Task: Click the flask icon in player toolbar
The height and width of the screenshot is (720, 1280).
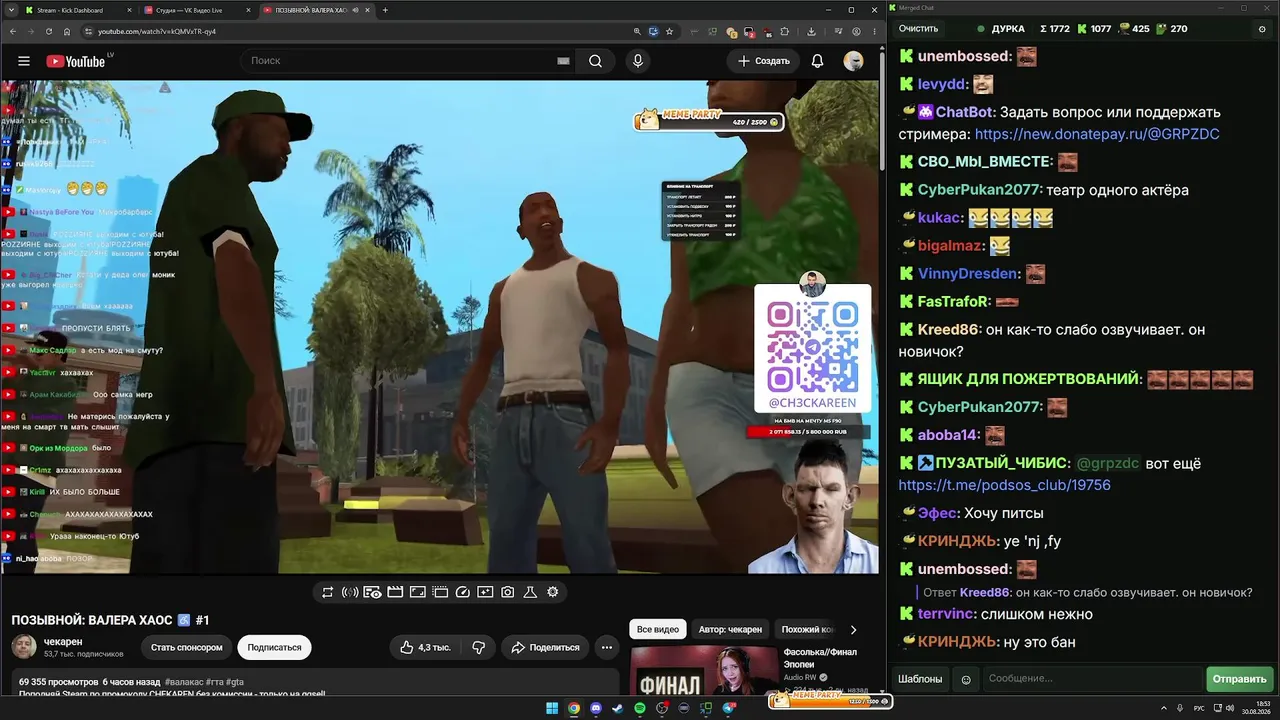Action: tap(530, 592)
